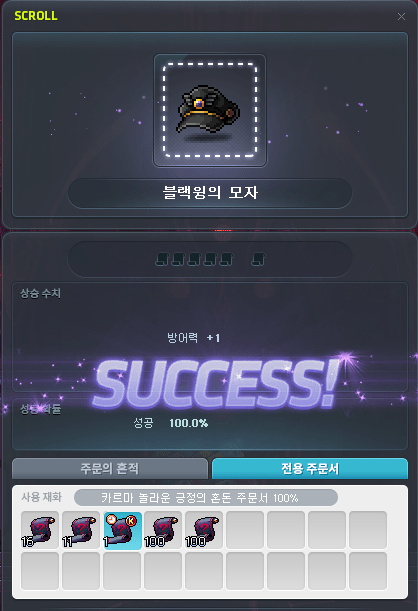The image size is (418, 611).
Task: Click the 블랙윙의 모자 item name bar
Action: (210, 193)
